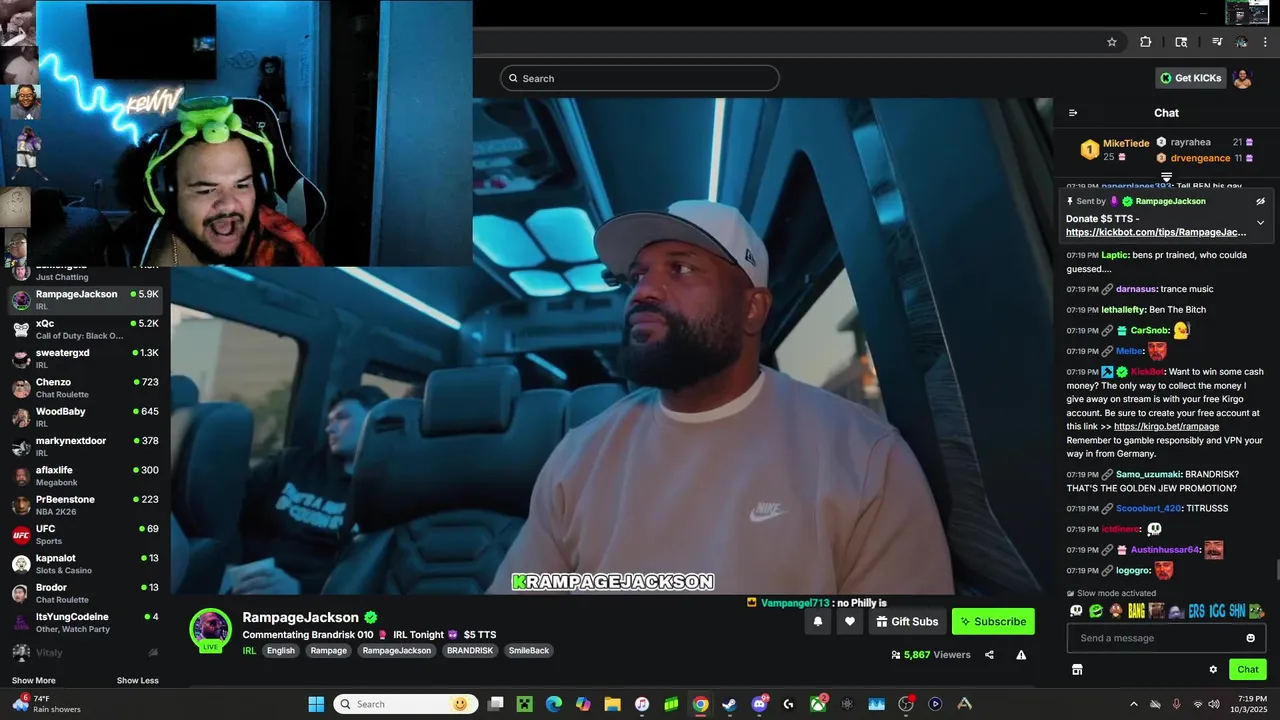Report stream with the warning icon
The height and width of the screenshot is (720, 1280).
1021,655
